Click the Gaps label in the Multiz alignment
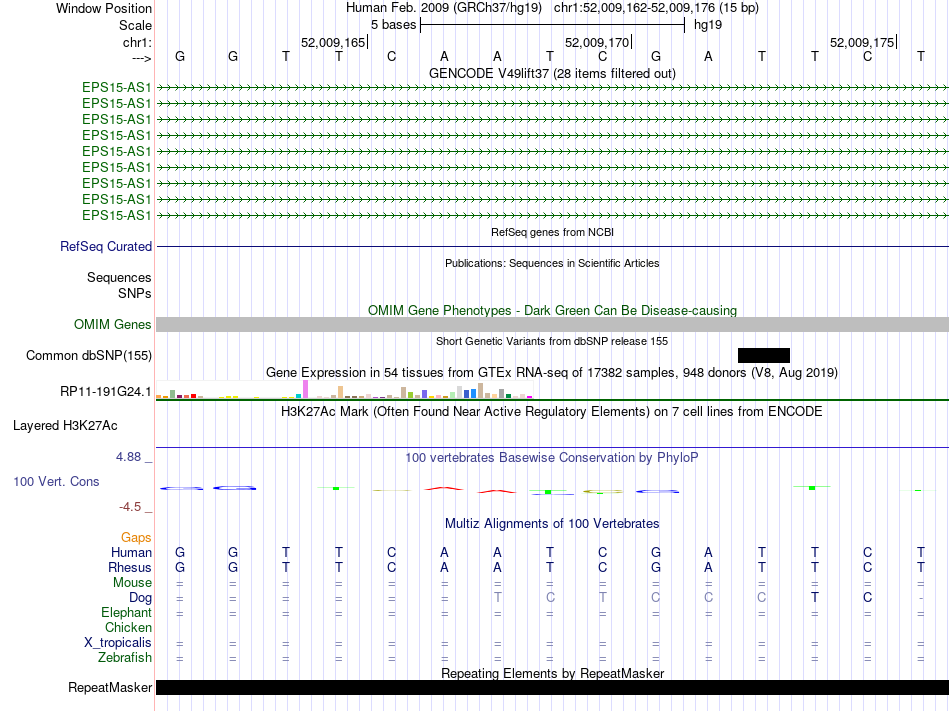 click(x=136, y=538)
